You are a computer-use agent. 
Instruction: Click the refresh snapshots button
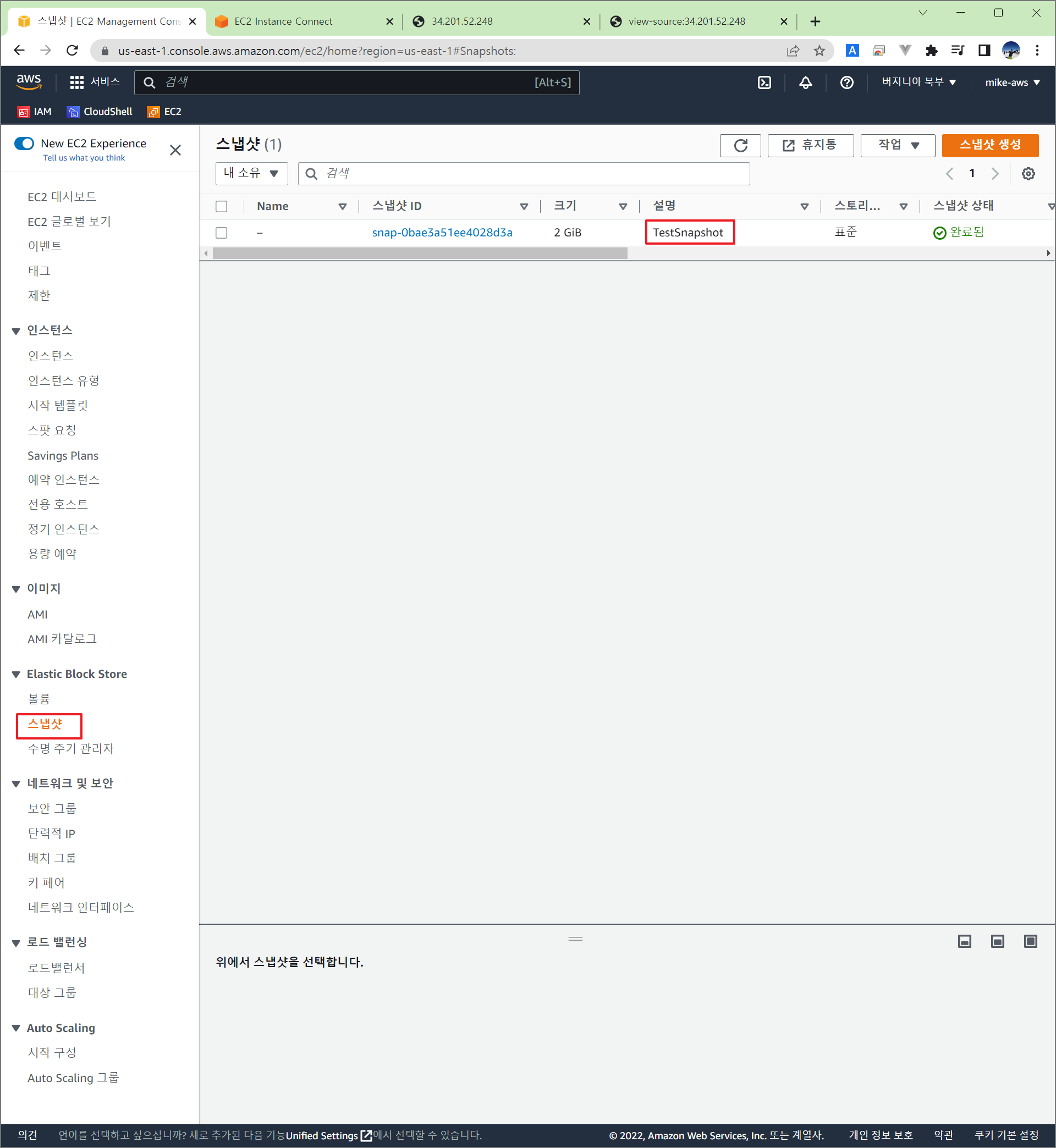coord(740,145)
